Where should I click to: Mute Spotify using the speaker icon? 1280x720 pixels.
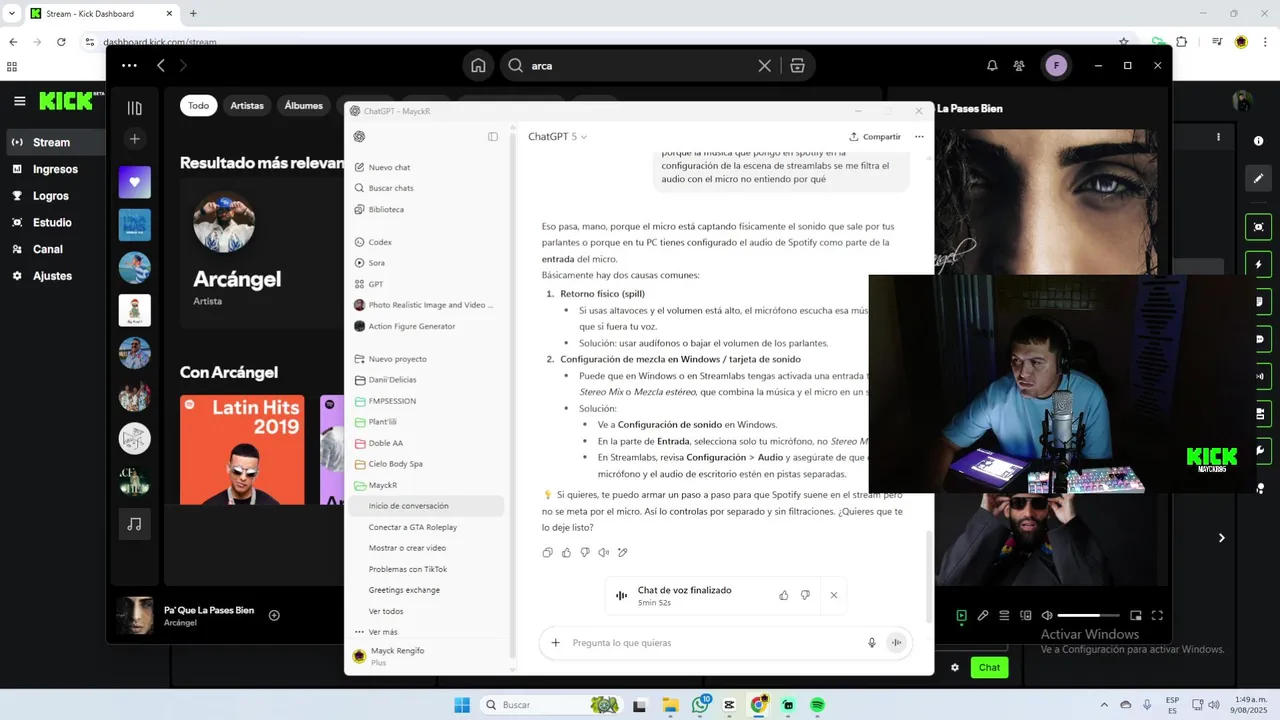[1047, 616]
